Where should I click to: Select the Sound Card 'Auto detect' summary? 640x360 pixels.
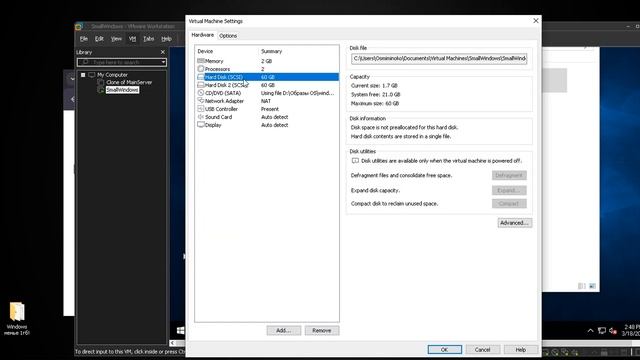[x=274, y=117]
